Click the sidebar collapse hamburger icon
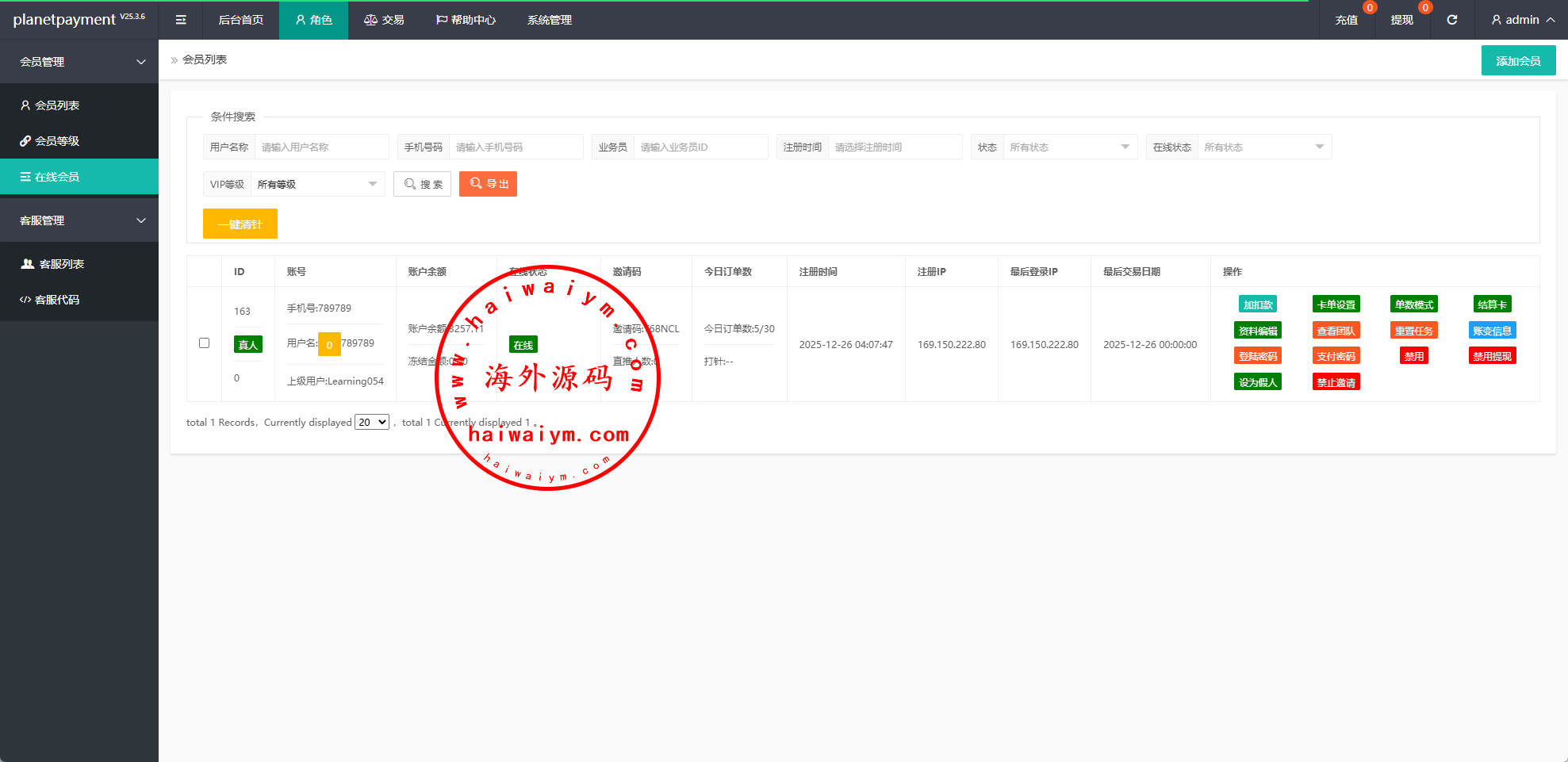Image resolution: width=1568 pixels, height=762 pixels. [181, 20]
